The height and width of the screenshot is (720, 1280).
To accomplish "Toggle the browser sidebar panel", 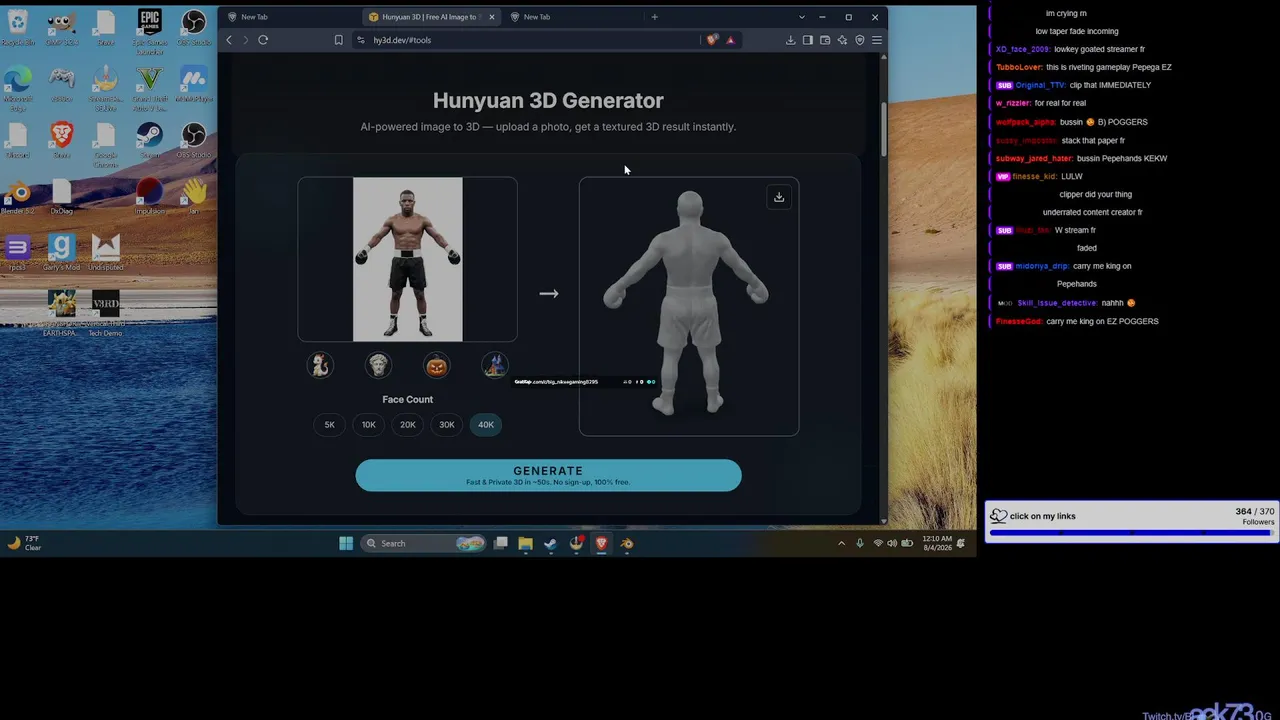I will click(808, 40).
